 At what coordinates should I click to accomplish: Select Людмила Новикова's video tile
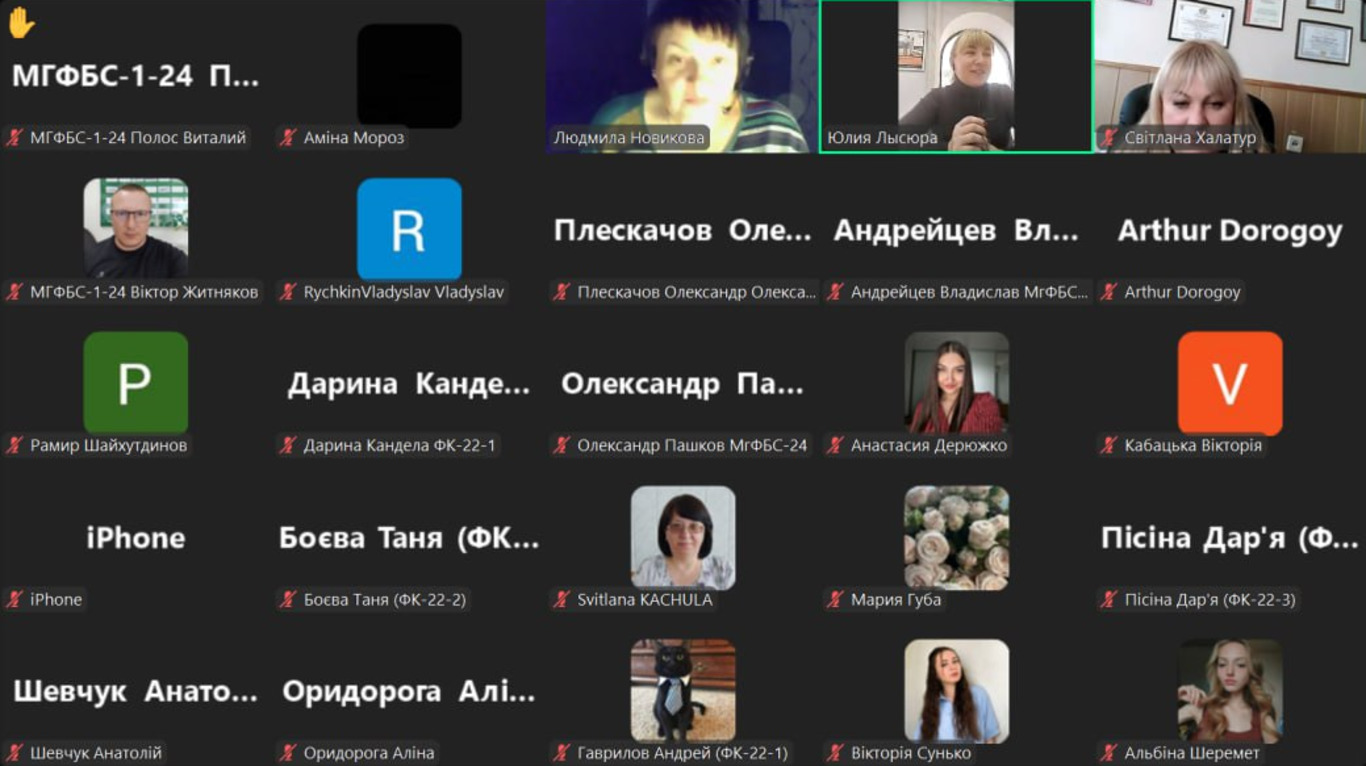click(682, 76)
